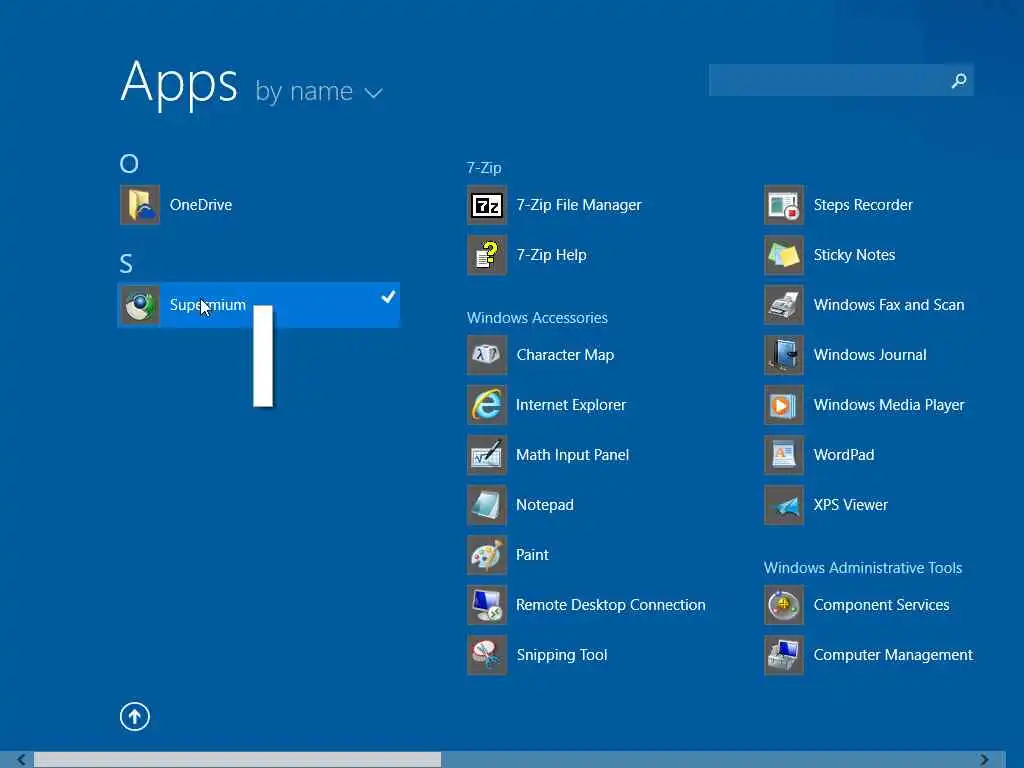
Task: Launch Computer Management icon
Action: point(784,655)
